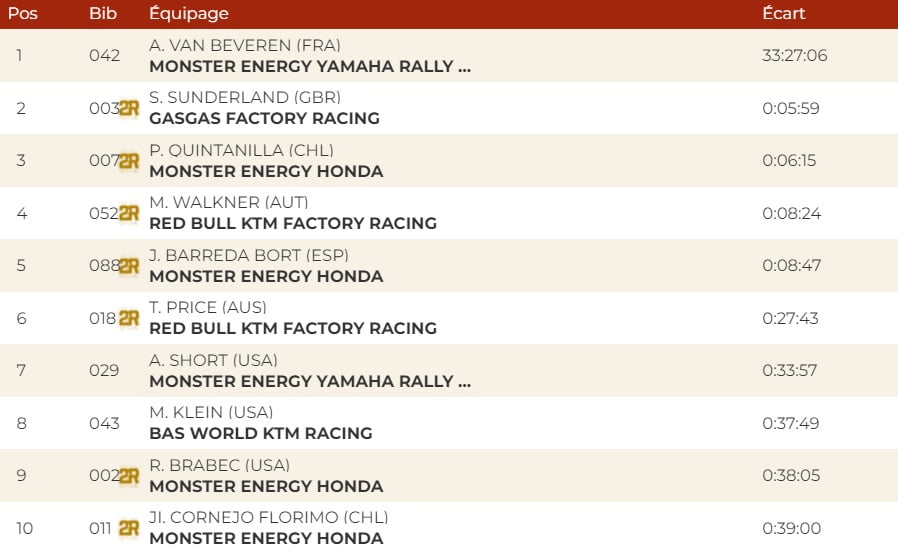Image resolution: width=898 pixels, height=551 pixels.
Task: Click Bas World KTM Racing team
Action: pos(260,433)
